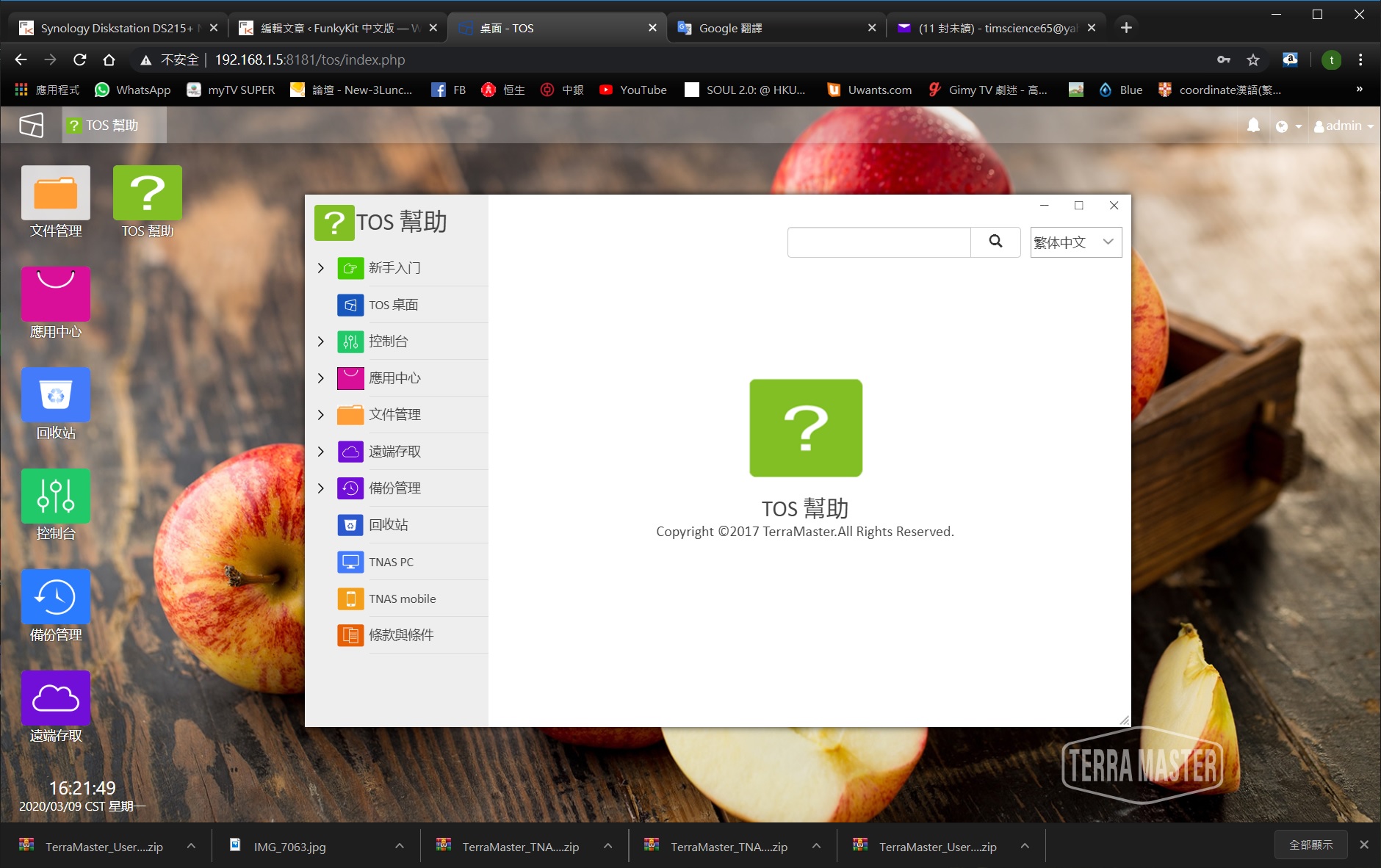Viewport: 1381px width, 868px height.
Task: Click 全部顯示 in the downloads bar
Action: tap(1310, 845)
